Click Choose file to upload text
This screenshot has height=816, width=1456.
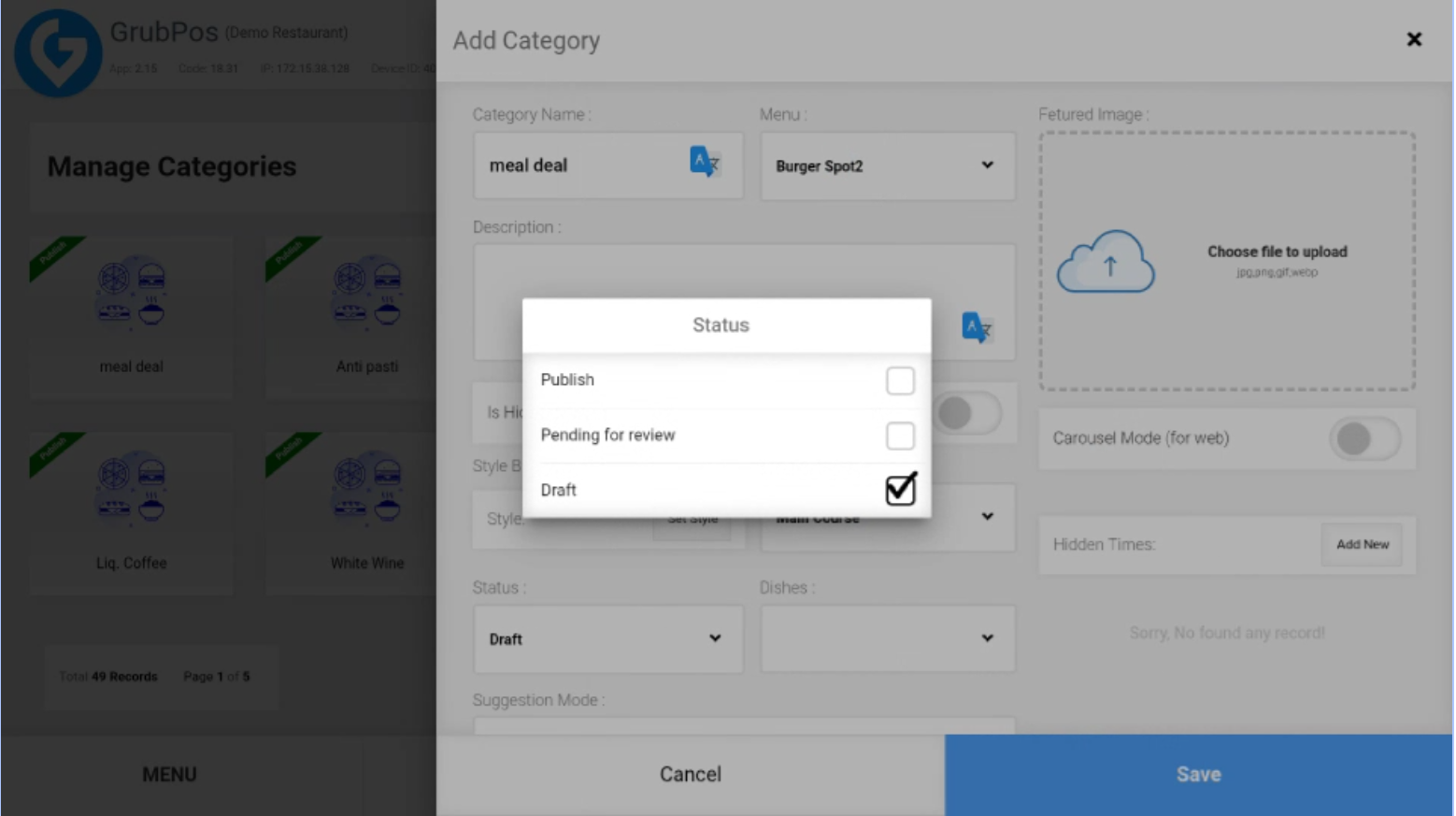point(1277,251)
